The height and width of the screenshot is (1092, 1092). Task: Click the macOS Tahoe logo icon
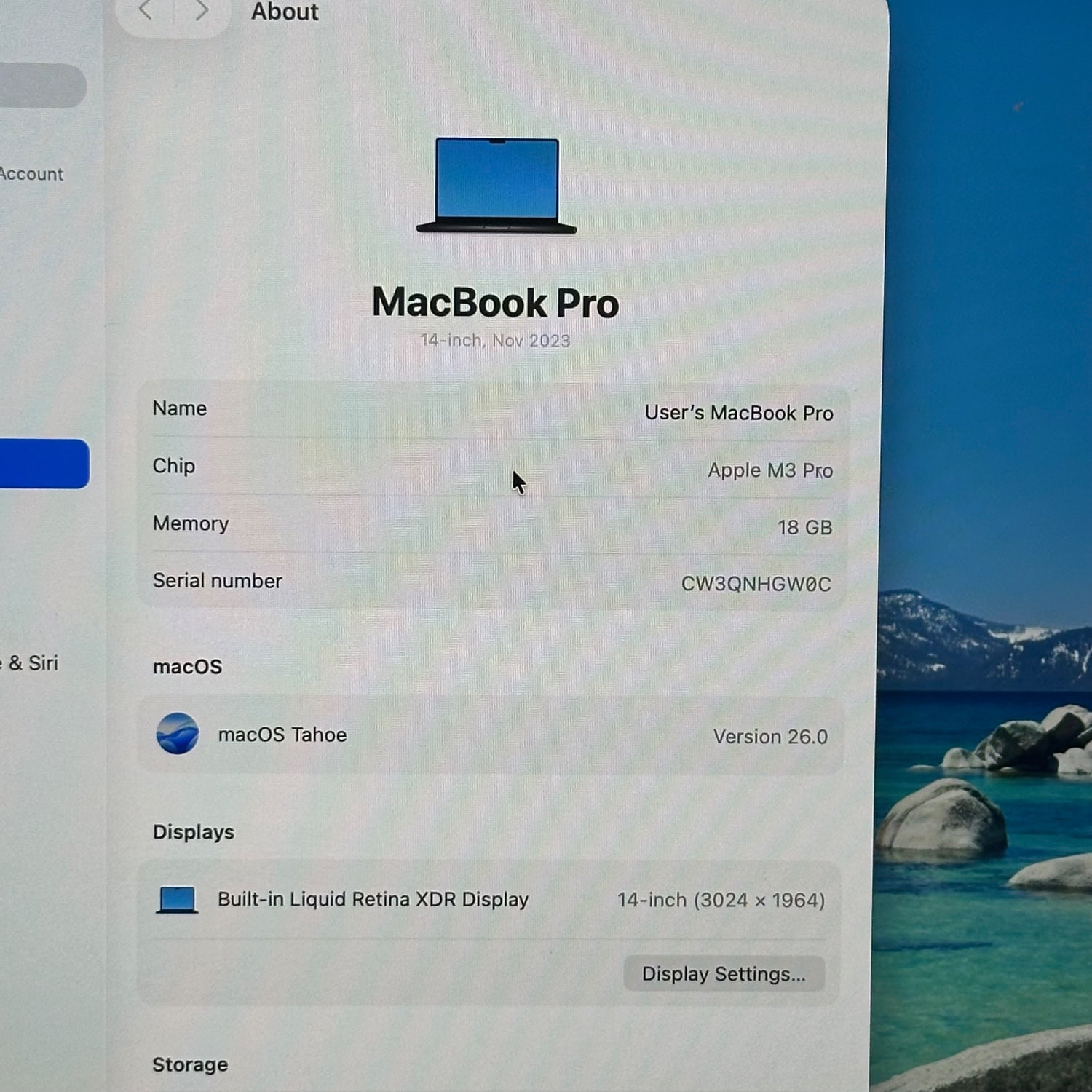[x=178, y=733]
